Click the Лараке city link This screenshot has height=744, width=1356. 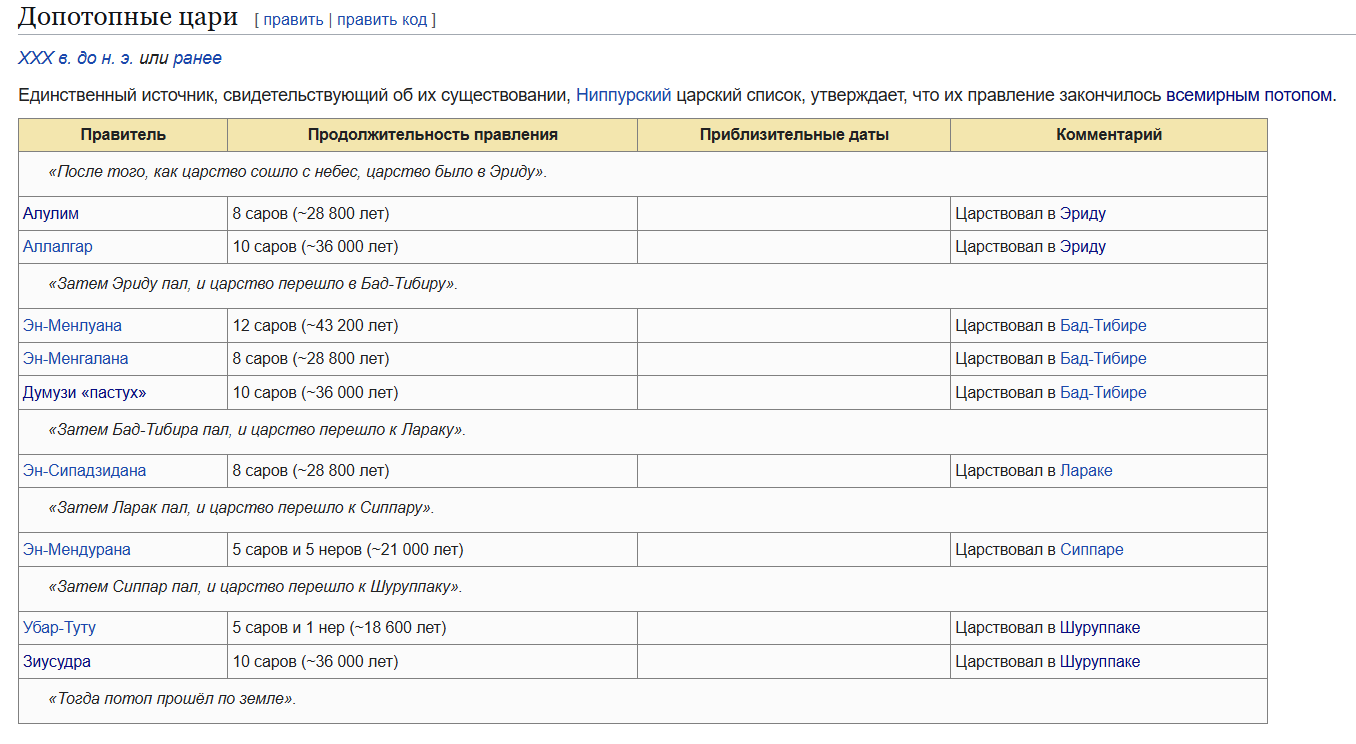tap(1086, 470)
